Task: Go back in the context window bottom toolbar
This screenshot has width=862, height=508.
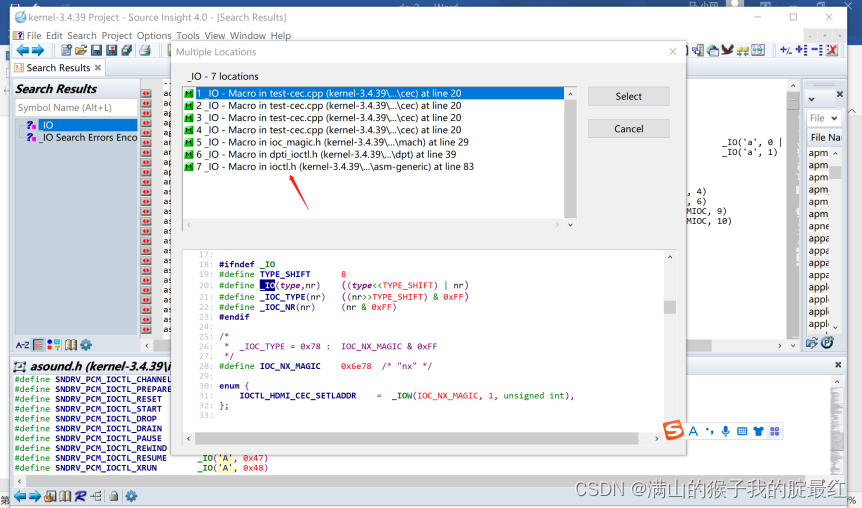Action: tap(20, 496)
